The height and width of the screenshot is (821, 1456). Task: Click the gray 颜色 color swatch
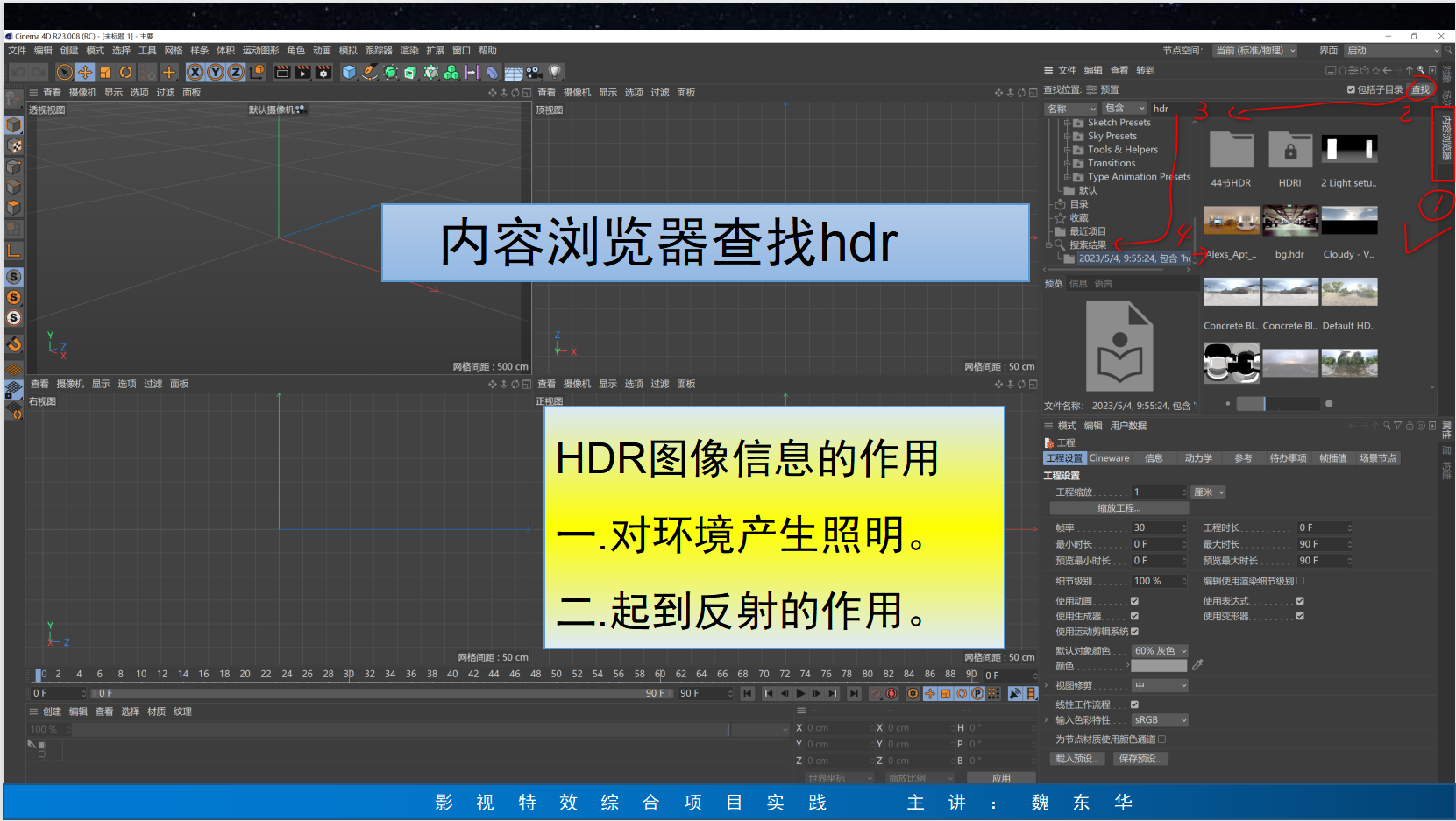(x=1159, y=666)
